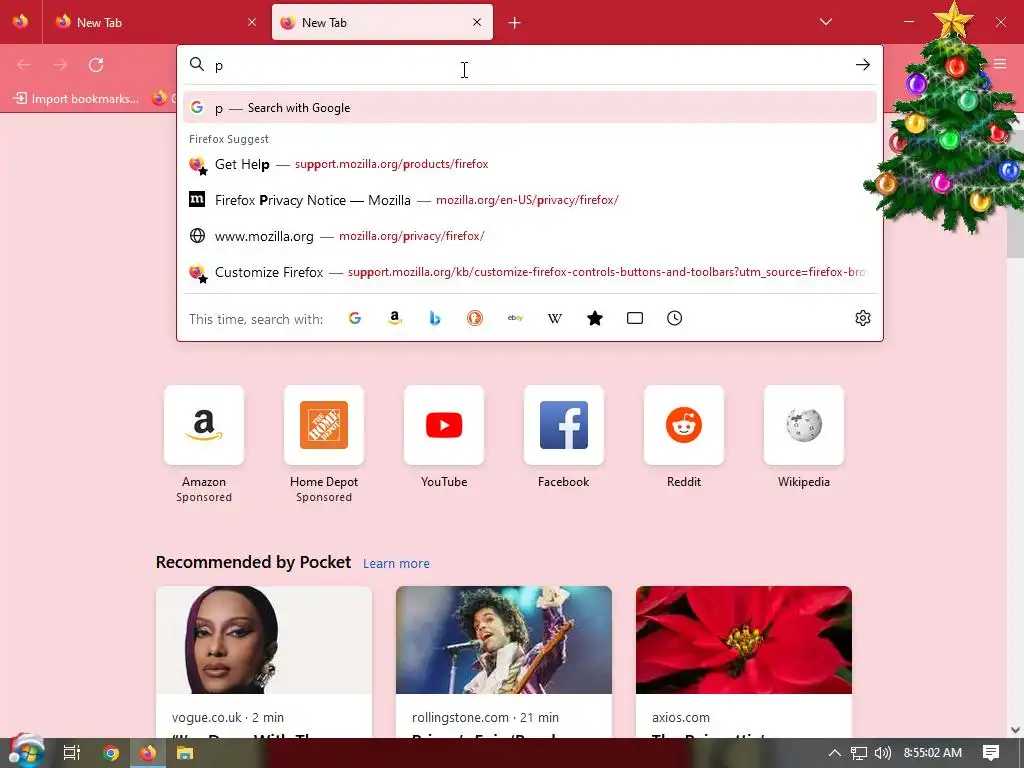This screenshot has width=1024, height=768.
Task: Click the Firefox View icon left of tabs
Action: coord(20,22)
